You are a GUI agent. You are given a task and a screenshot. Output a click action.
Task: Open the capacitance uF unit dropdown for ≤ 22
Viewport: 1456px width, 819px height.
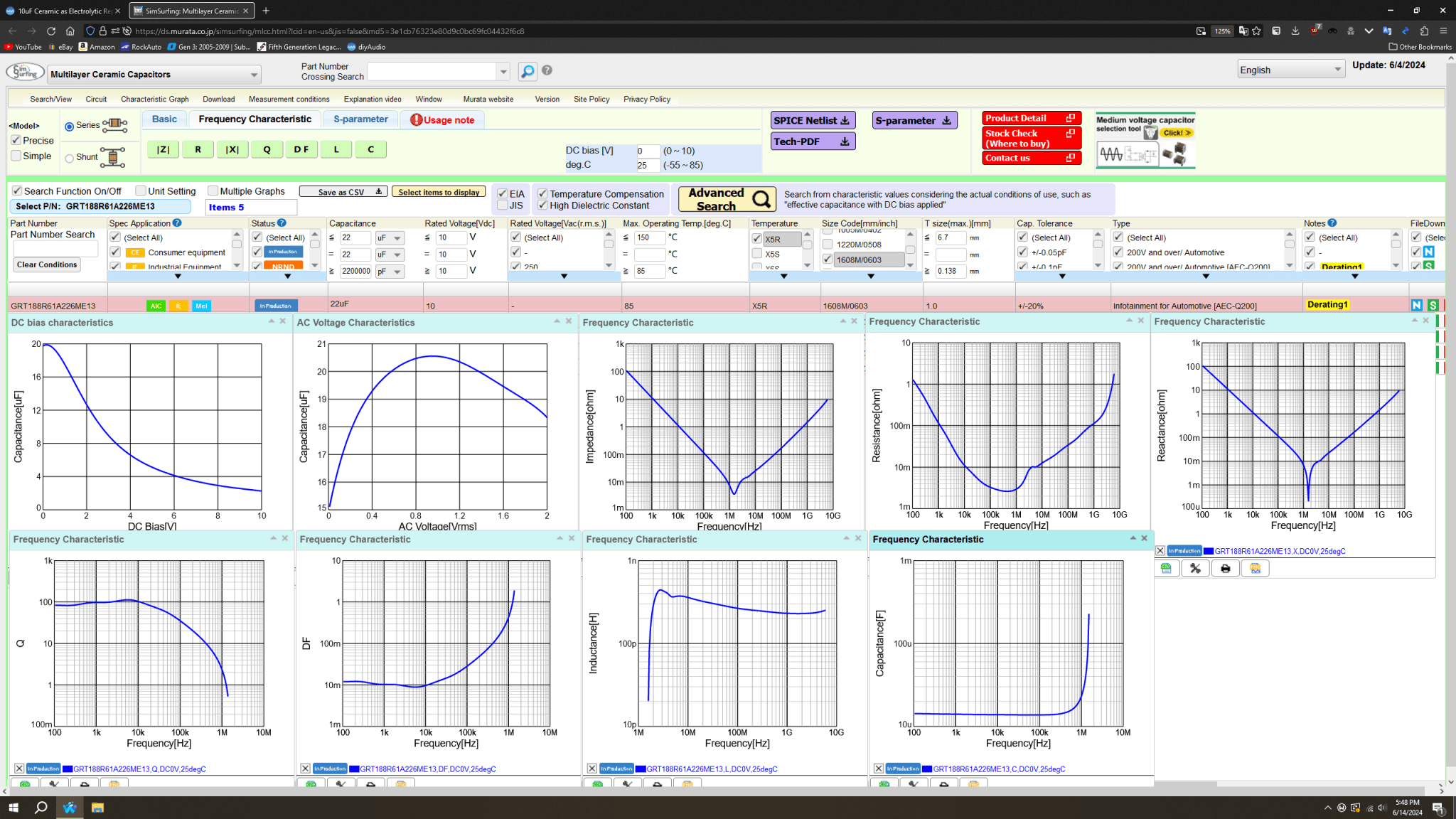390,238
